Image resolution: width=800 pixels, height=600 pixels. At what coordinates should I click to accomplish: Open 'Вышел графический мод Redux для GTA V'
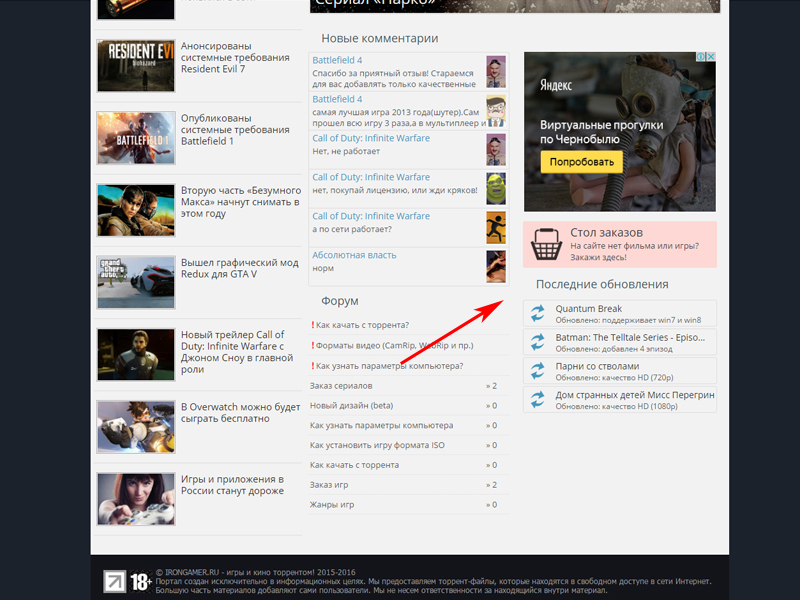[240, 268]
